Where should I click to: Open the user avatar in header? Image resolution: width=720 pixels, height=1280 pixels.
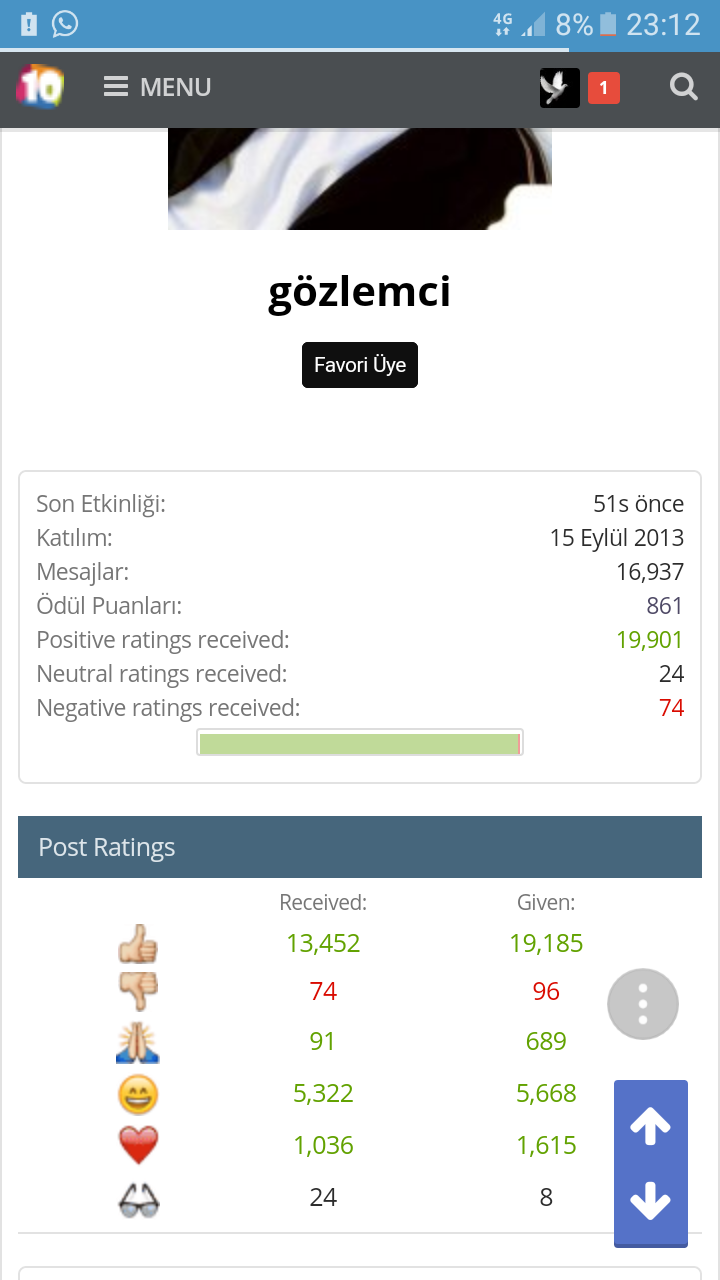point(559,88)
